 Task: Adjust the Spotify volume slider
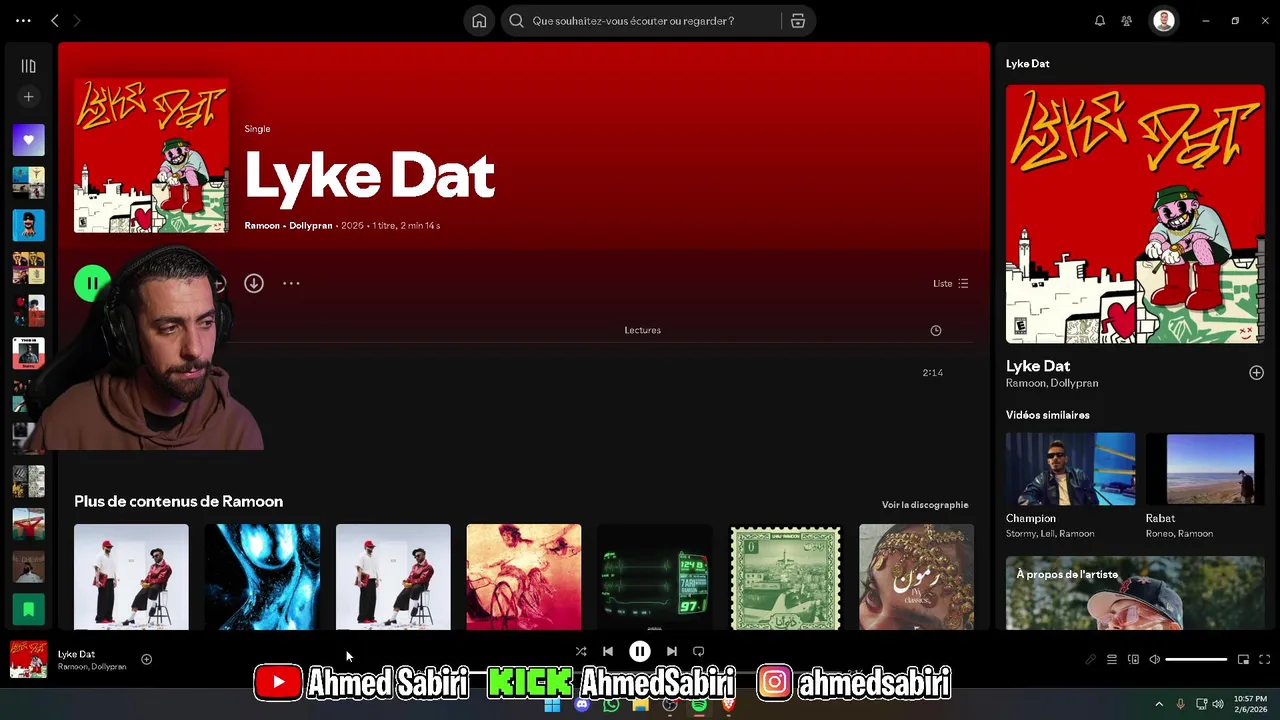click(1196, 660)
